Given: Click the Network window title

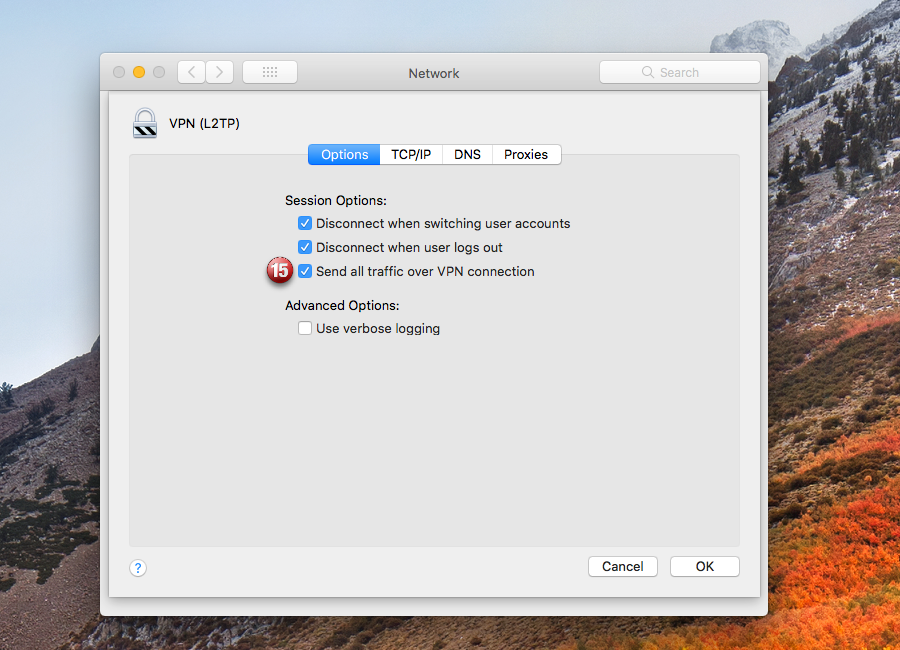Looking at the screenshot, I should tap(434, 73).
